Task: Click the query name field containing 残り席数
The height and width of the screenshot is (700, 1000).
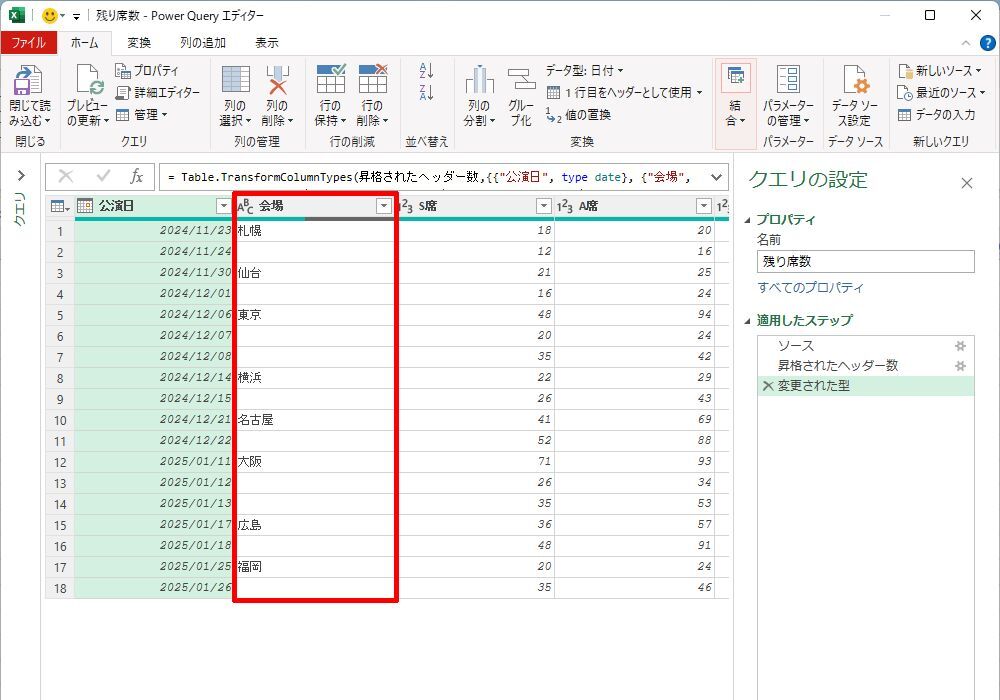Action: click(x=865, y=262)
